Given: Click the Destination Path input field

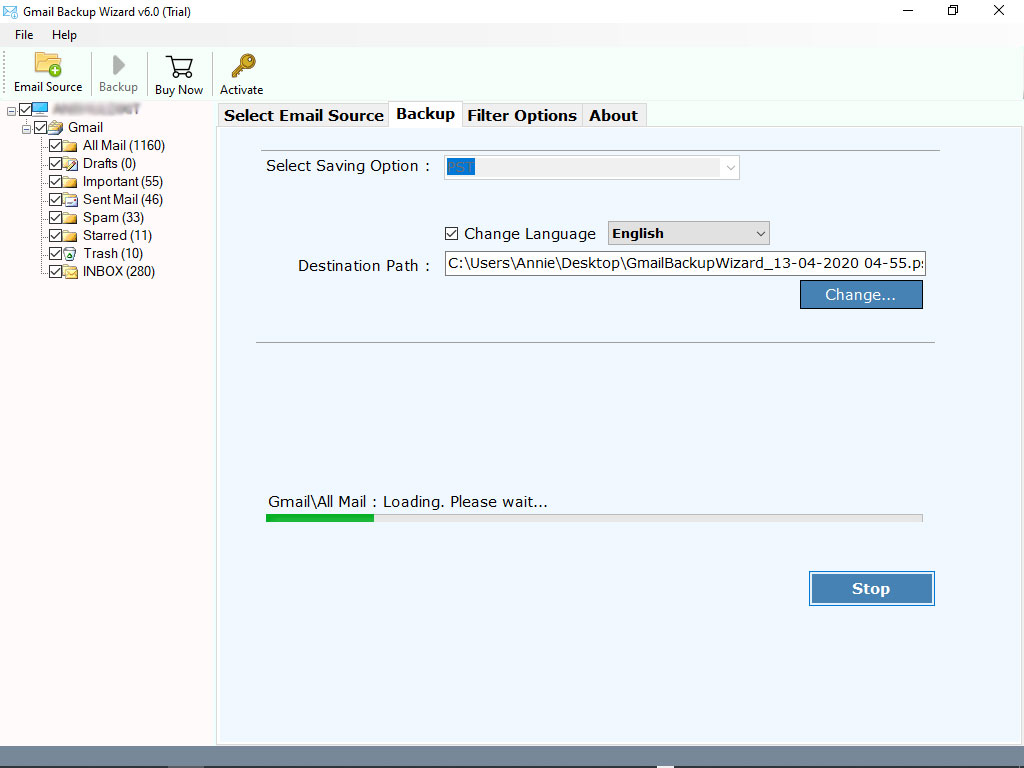Looking at the screenshot, I should (685, 263).
